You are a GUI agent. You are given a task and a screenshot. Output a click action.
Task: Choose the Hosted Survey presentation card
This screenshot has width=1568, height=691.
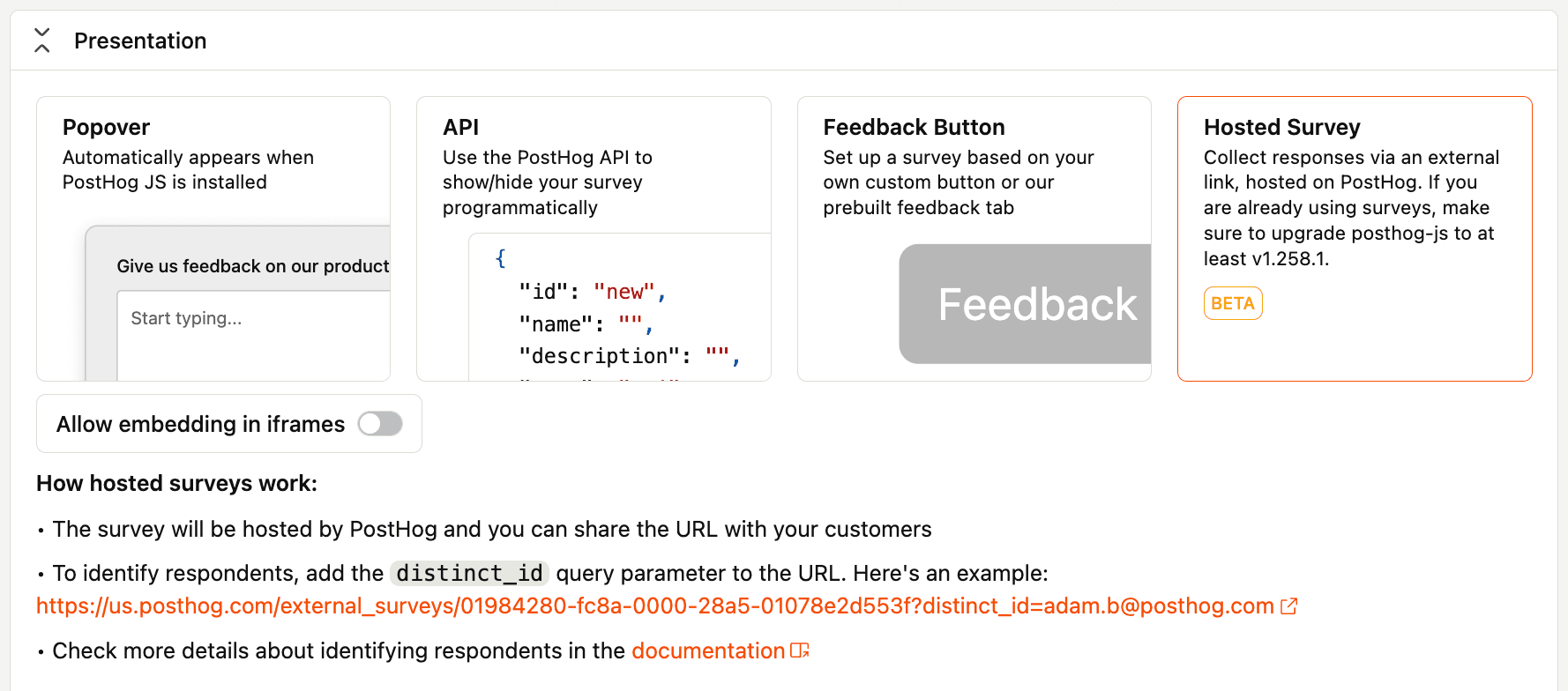tap(1355, 239)
